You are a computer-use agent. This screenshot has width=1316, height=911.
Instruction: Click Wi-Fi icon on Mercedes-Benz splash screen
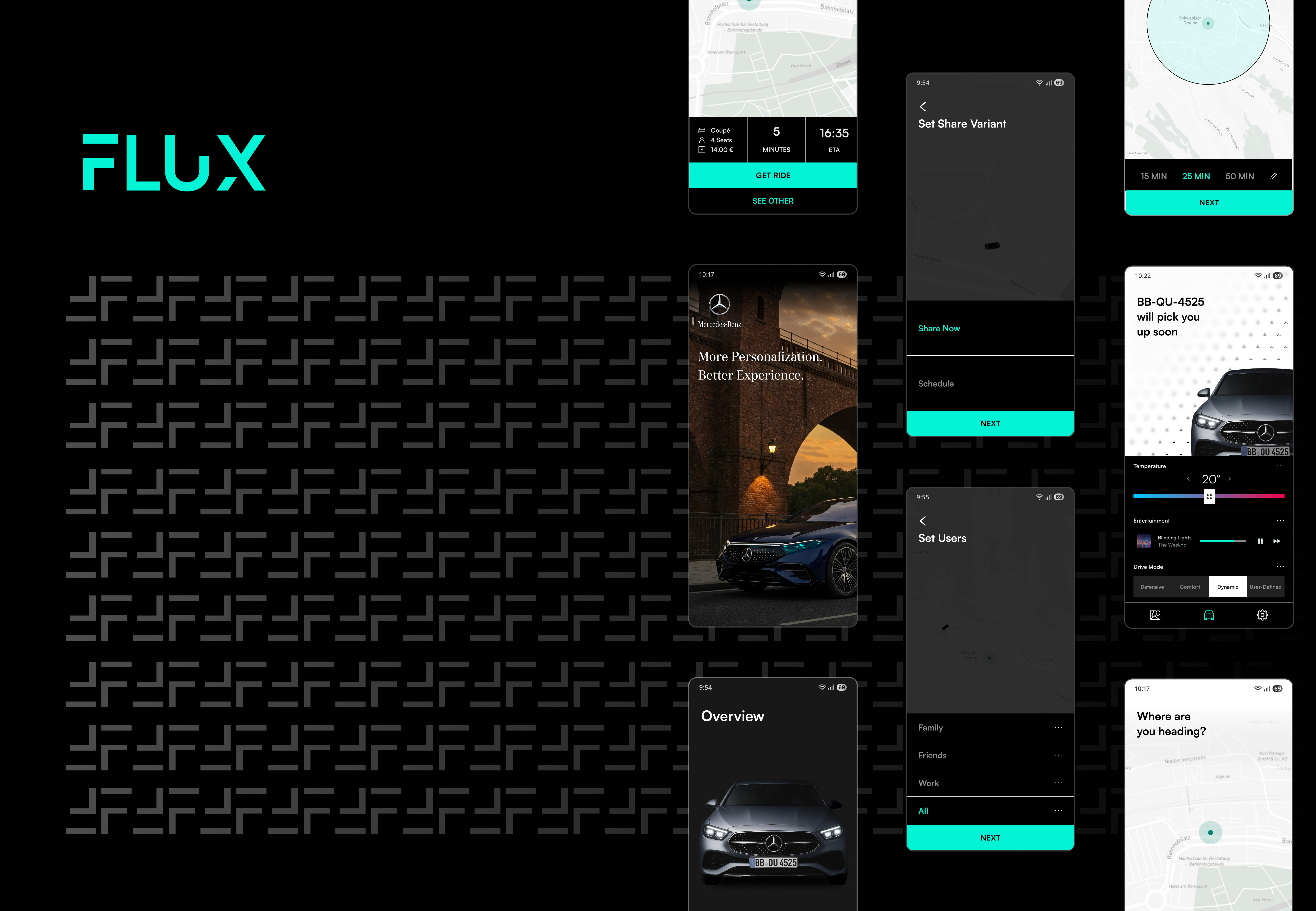[822, 275]
